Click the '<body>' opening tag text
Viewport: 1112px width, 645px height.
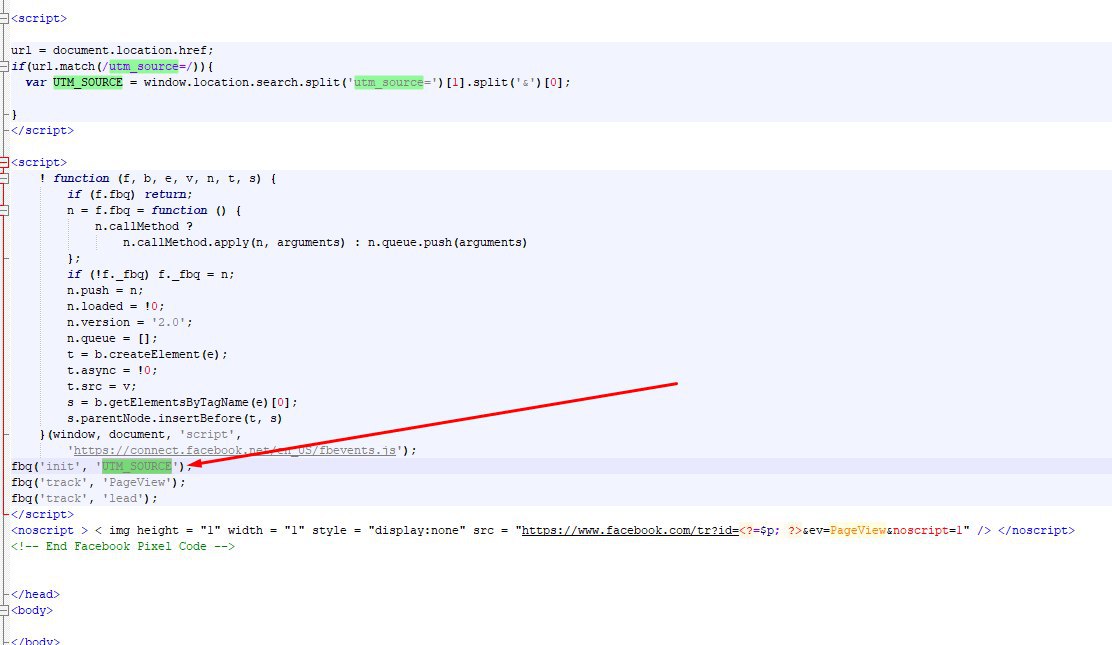pos(32,610)
